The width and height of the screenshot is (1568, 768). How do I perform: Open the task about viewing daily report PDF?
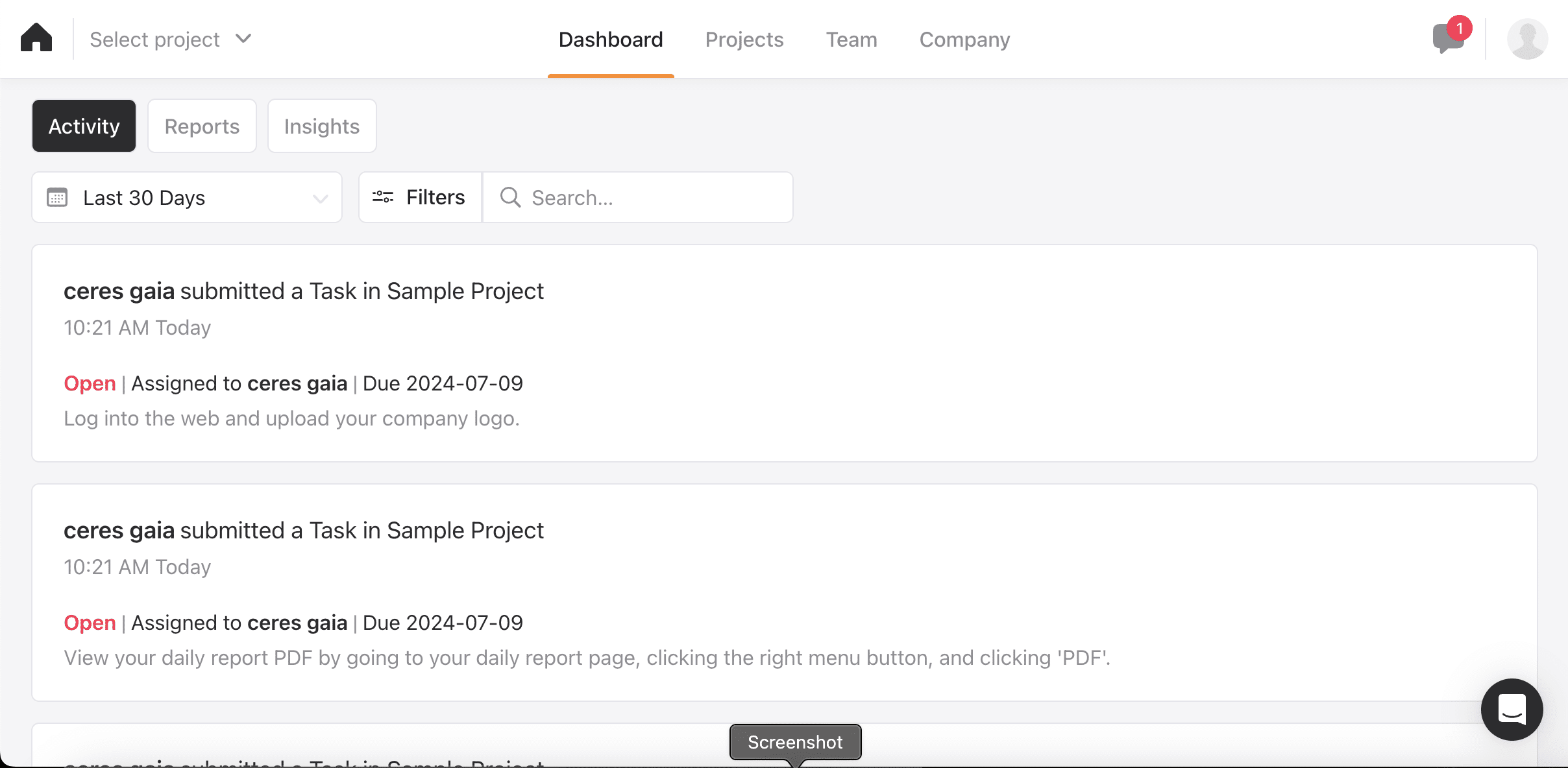click(x=784, y=593)
